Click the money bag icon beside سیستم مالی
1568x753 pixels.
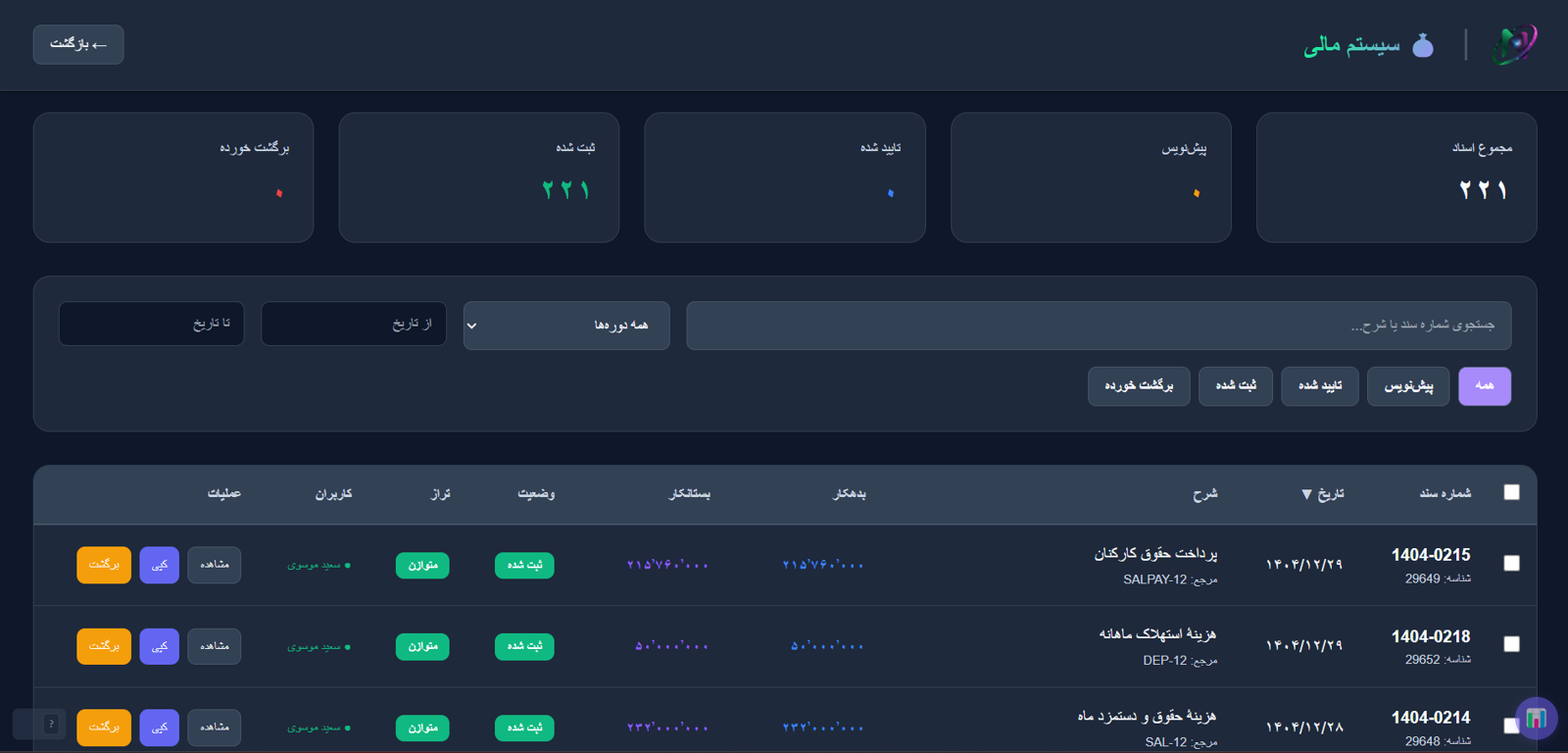1423,45
